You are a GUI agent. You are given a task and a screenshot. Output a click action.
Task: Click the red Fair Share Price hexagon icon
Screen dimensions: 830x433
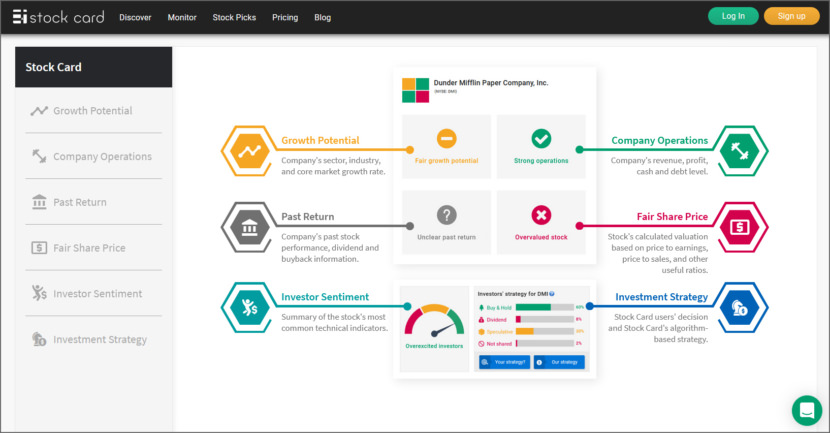click(740, 227)
